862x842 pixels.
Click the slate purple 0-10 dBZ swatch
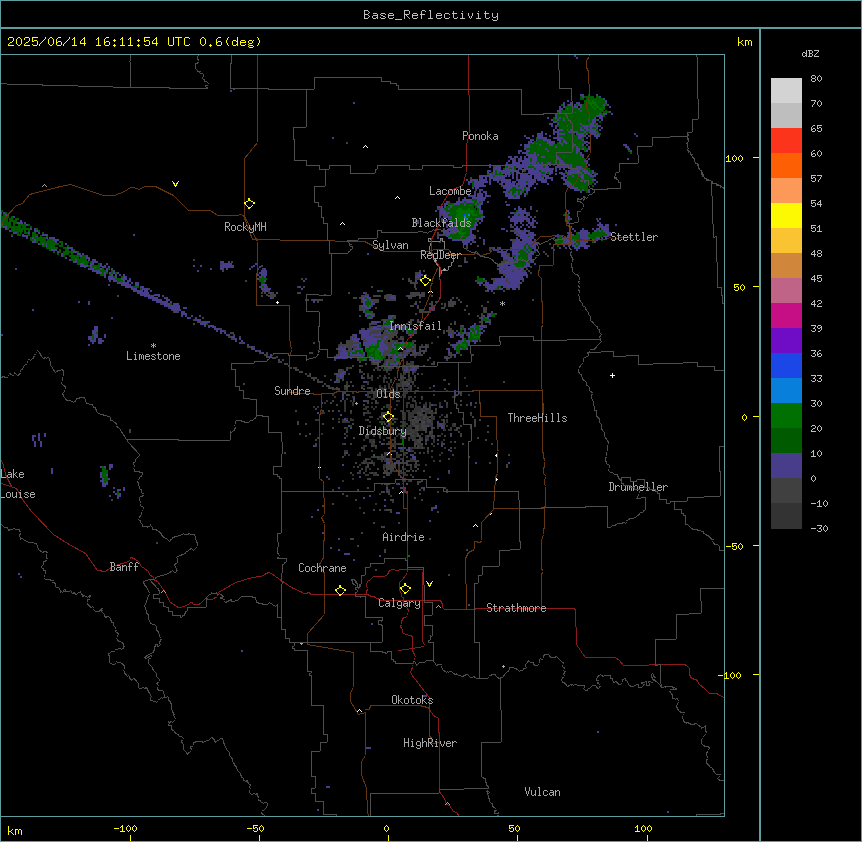click(x=786, y=466)
